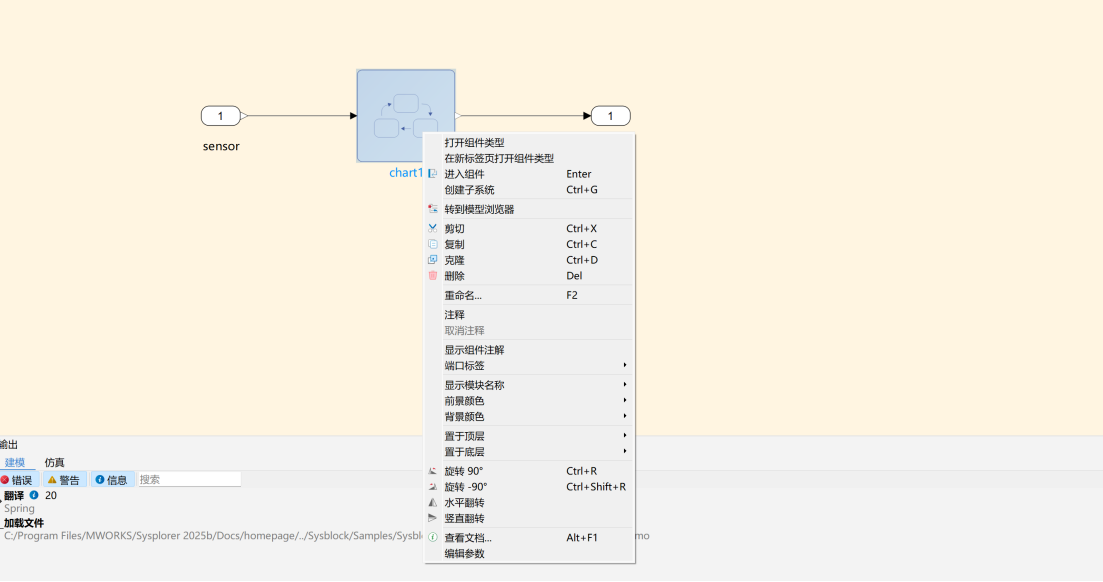Select 显示组件注解 menu entry
1103x582 pixels.
click(x=529, y=350)
